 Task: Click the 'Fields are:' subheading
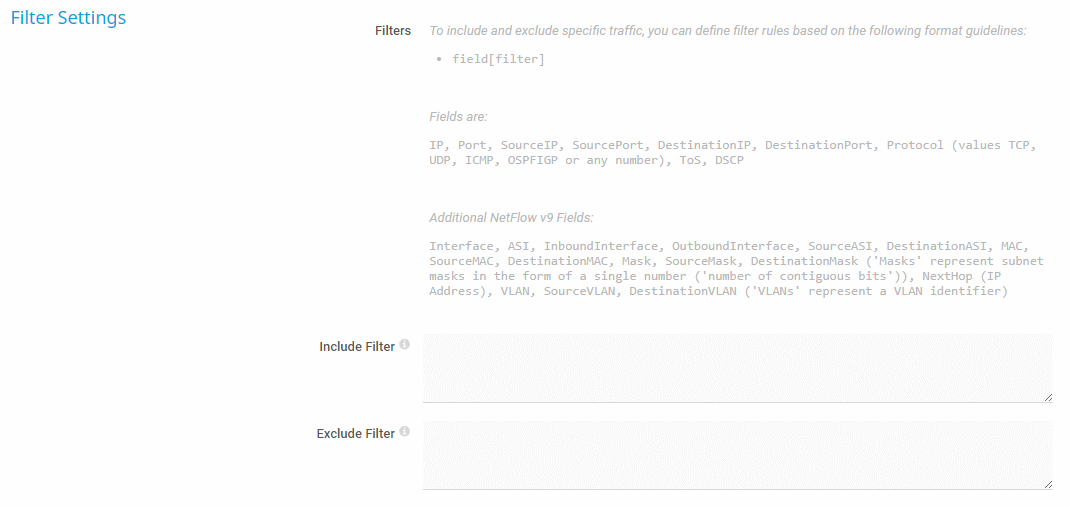point(458,117)
